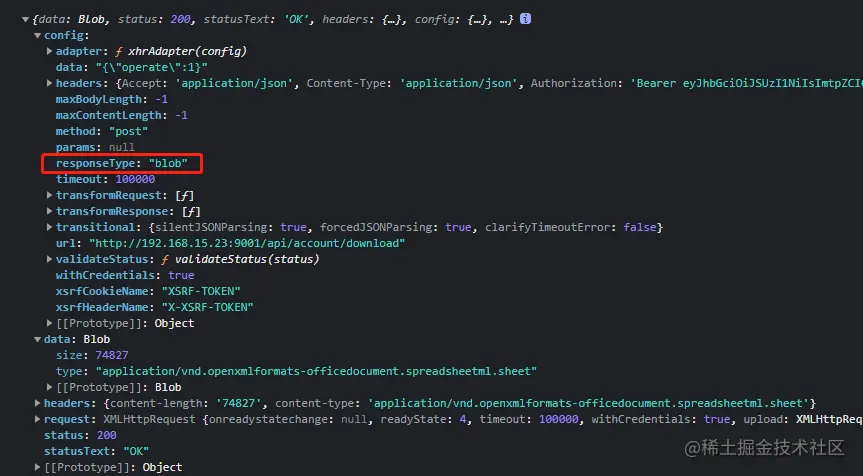Image resolution: width=863 pixels, height=476 pixels.
Task: Expand the config headers with Authorization Bearer
Action: tap(50, 83)
